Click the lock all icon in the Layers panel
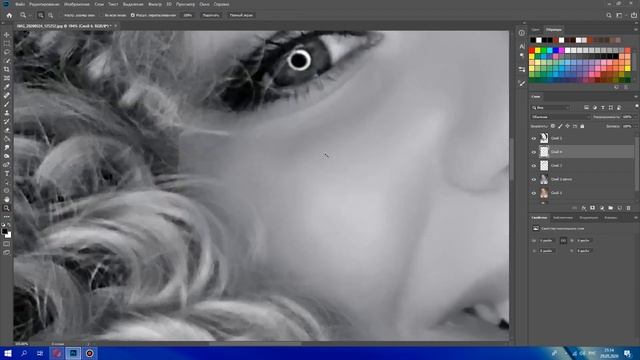Screen dimensions: 640x360 coord(582,126)
